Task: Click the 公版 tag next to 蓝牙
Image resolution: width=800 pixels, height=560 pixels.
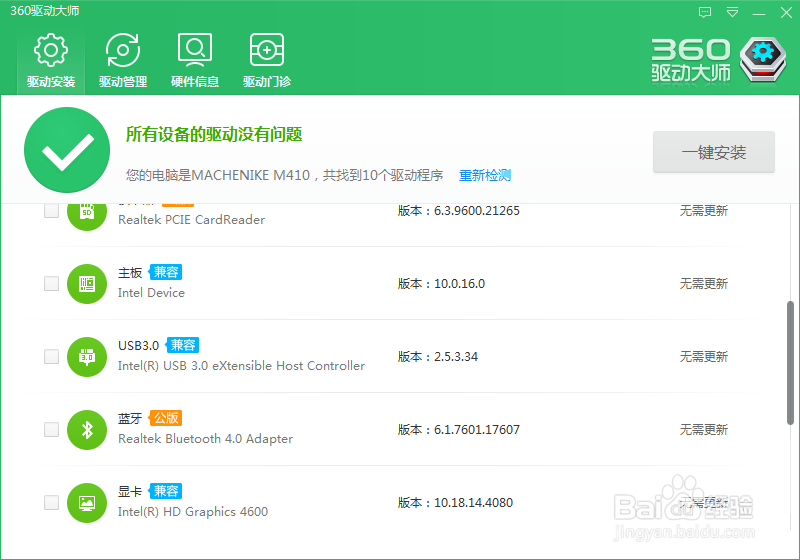Action: pos(165,418)
